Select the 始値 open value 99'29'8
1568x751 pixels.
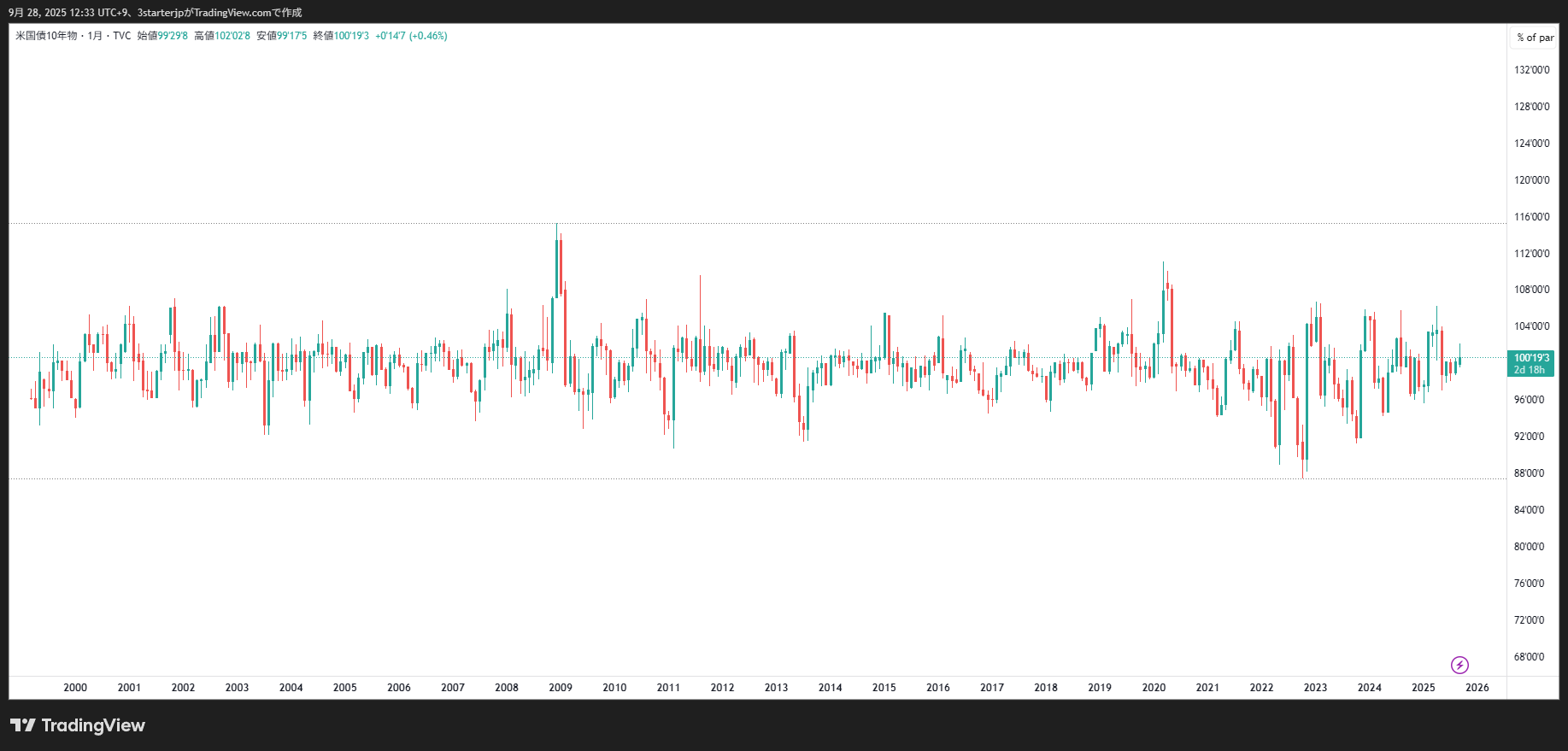173,36
